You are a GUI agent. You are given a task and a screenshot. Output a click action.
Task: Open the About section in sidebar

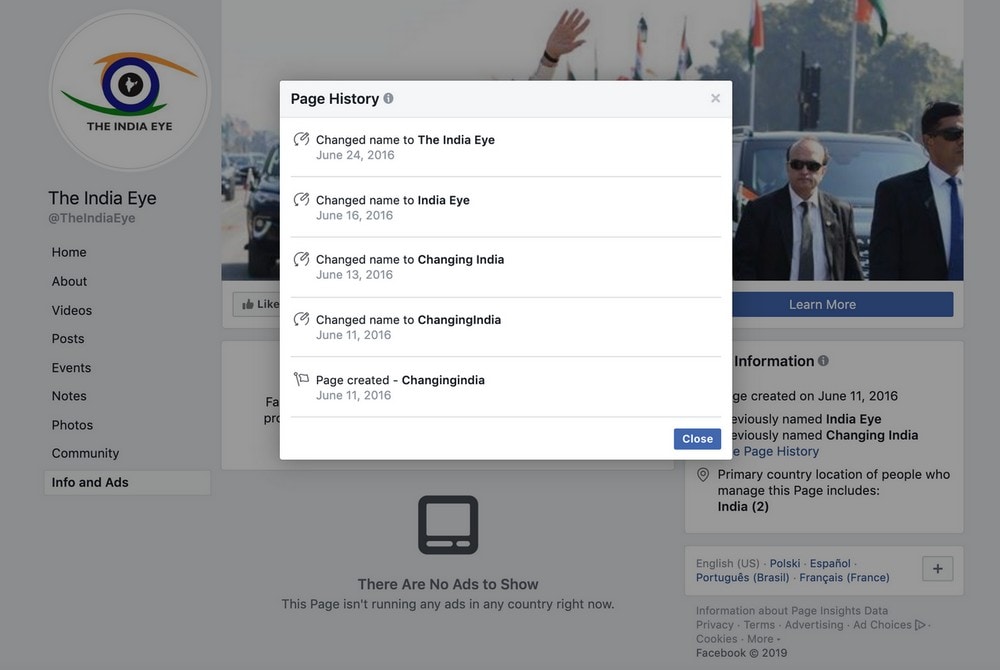70,281
